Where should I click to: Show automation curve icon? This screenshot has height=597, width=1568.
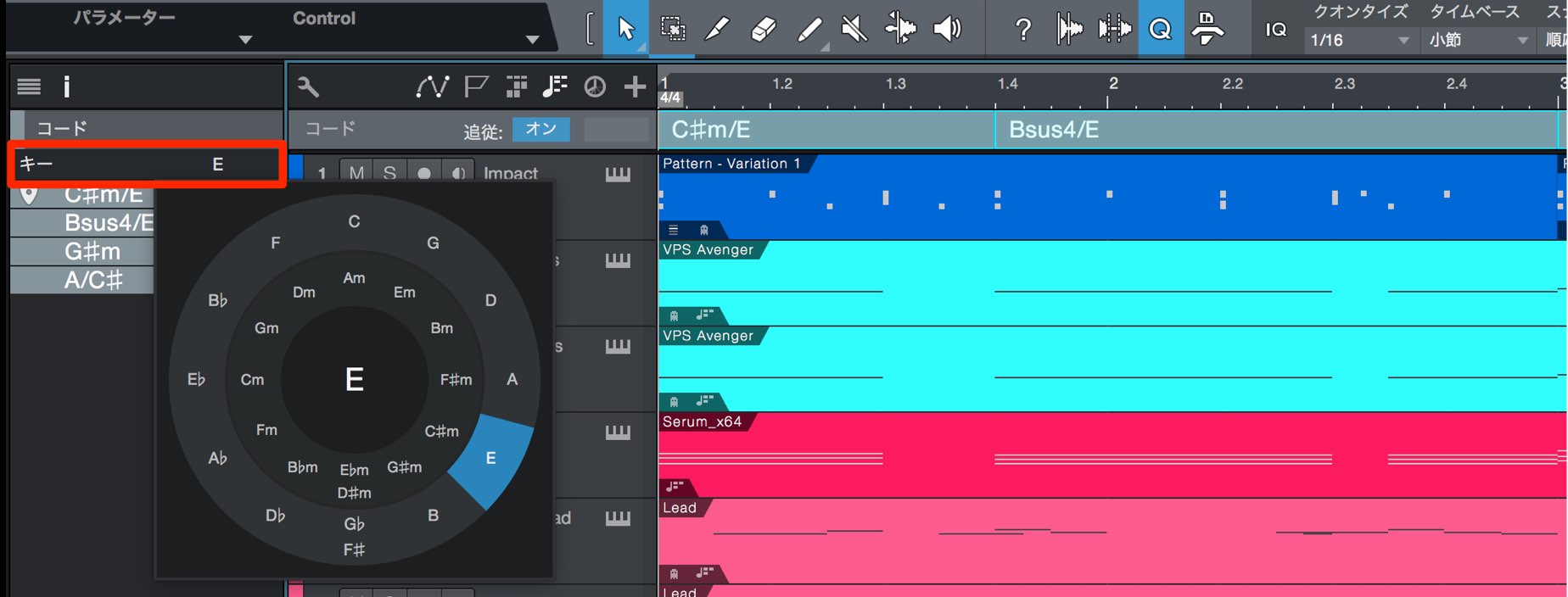point(432,86)
